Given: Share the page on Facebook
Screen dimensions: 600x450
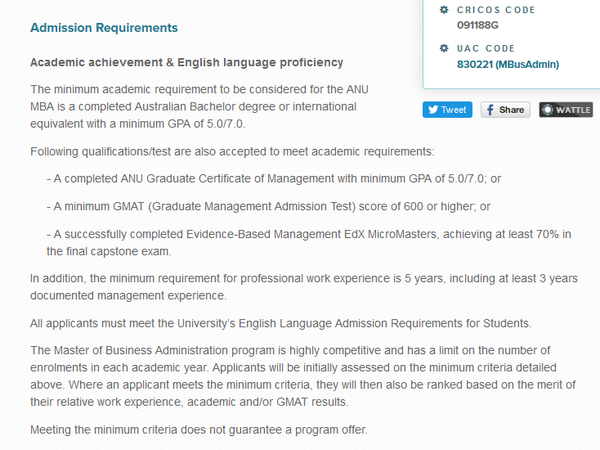Looking at the screenshot, I should click(505, 110).
